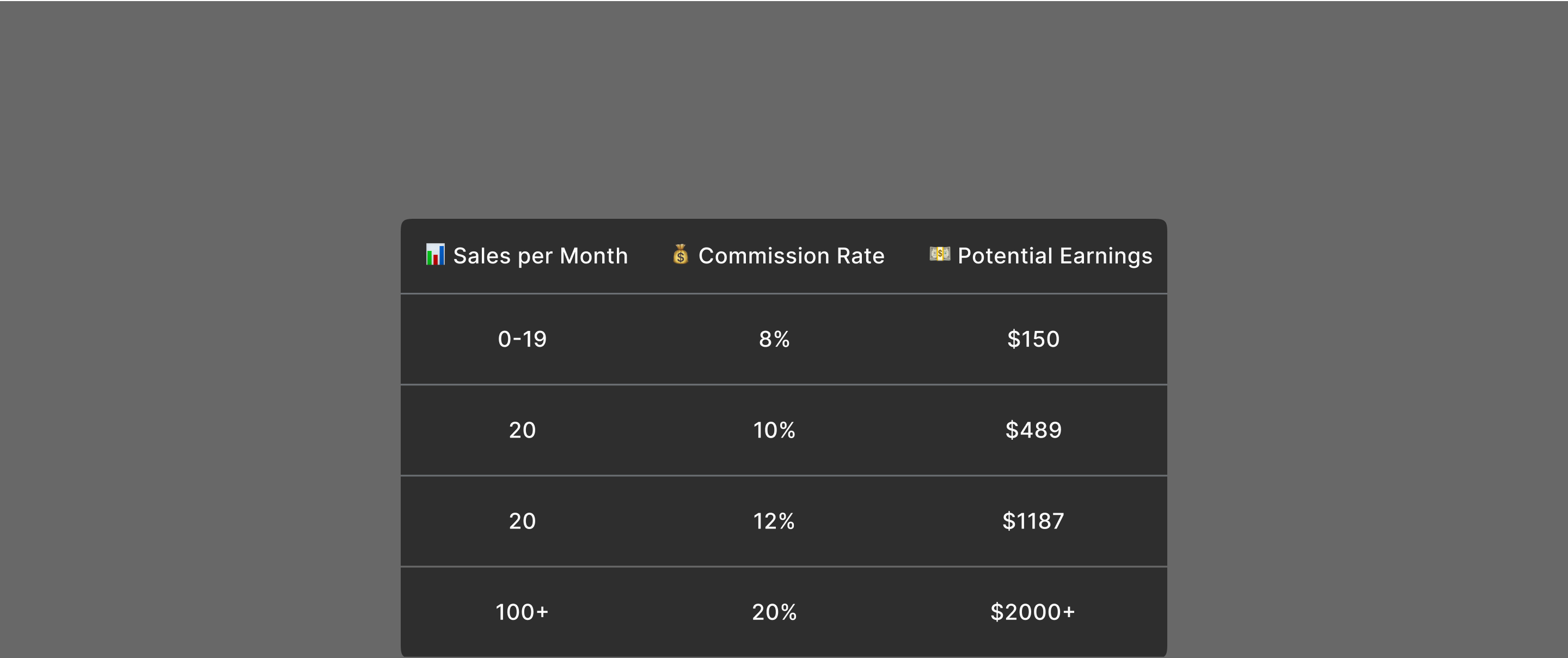1568x658 pixels.
Task: Select the 10% commission rate cell
Action: 774,431
